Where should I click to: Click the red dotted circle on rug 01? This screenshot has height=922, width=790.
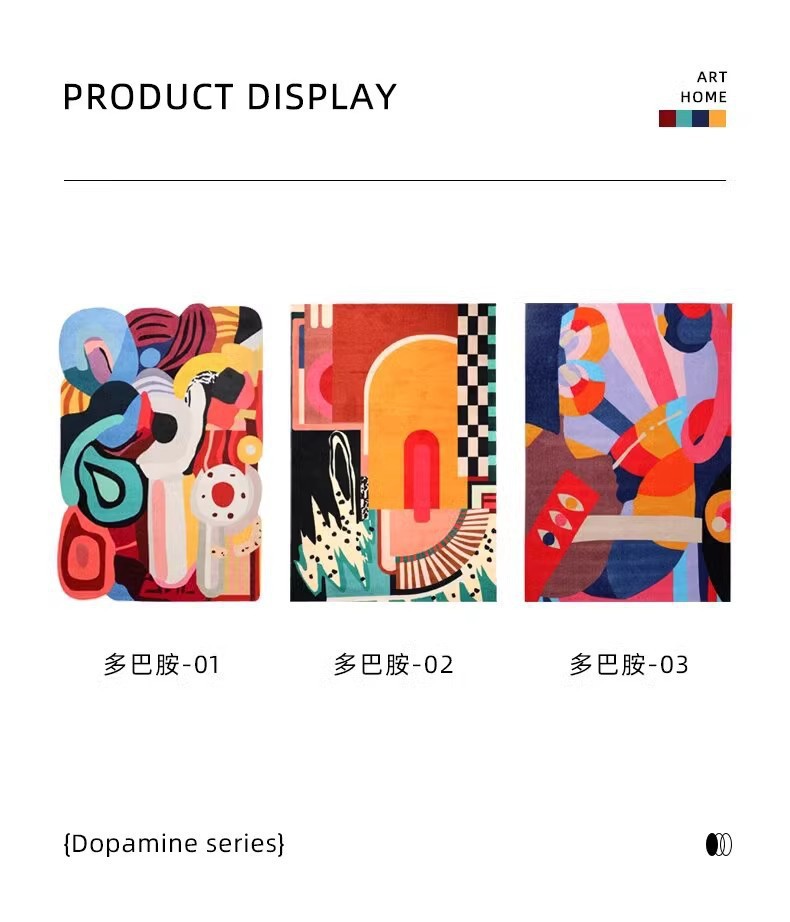[x=223, y=493]
